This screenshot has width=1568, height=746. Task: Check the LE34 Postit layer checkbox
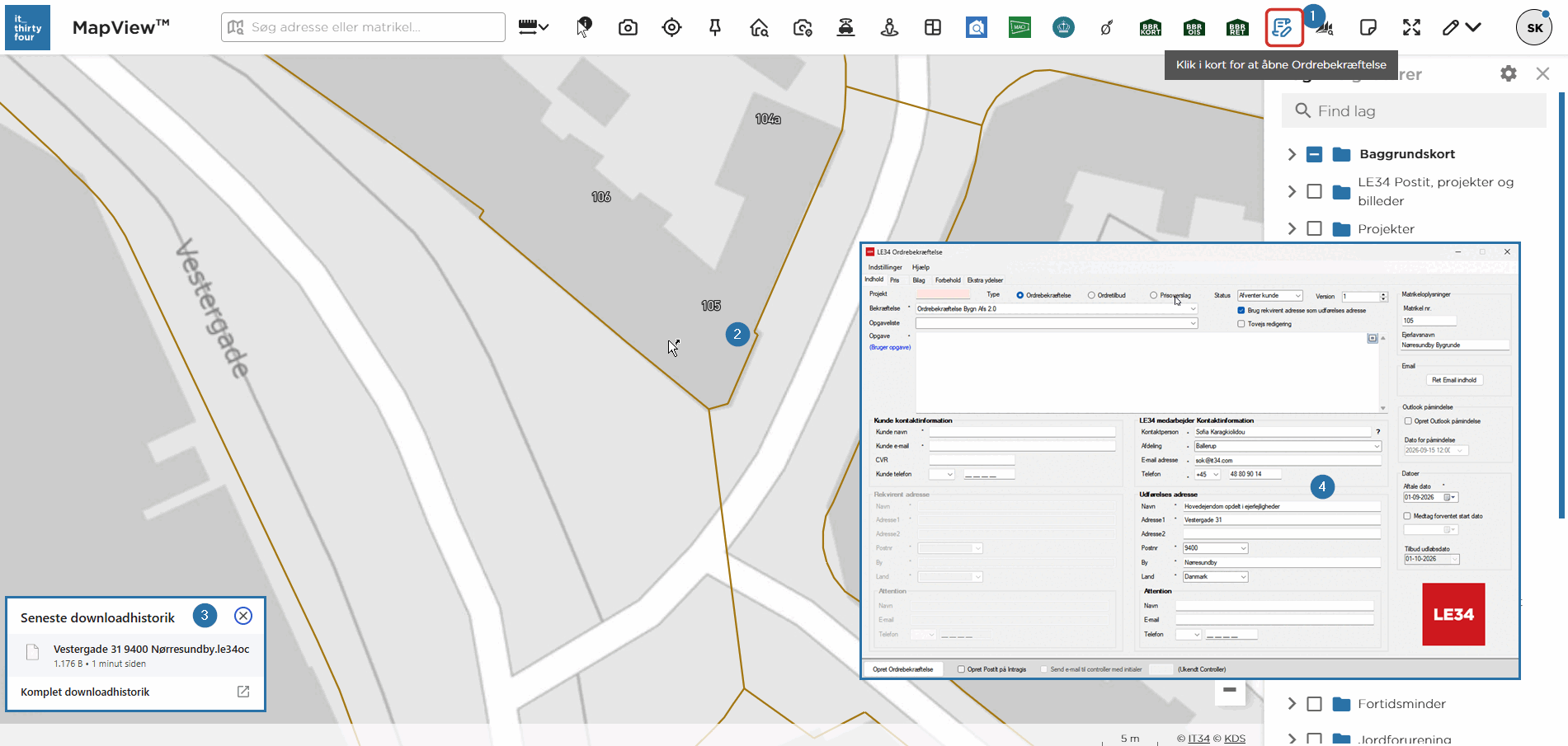(x=1315, y=191)
